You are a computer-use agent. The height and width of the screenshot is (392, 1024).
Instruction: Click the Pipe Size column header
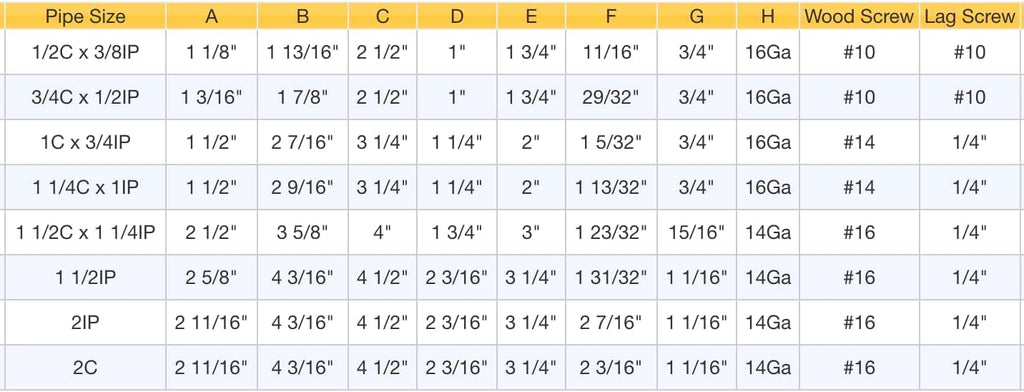(86, 16)
